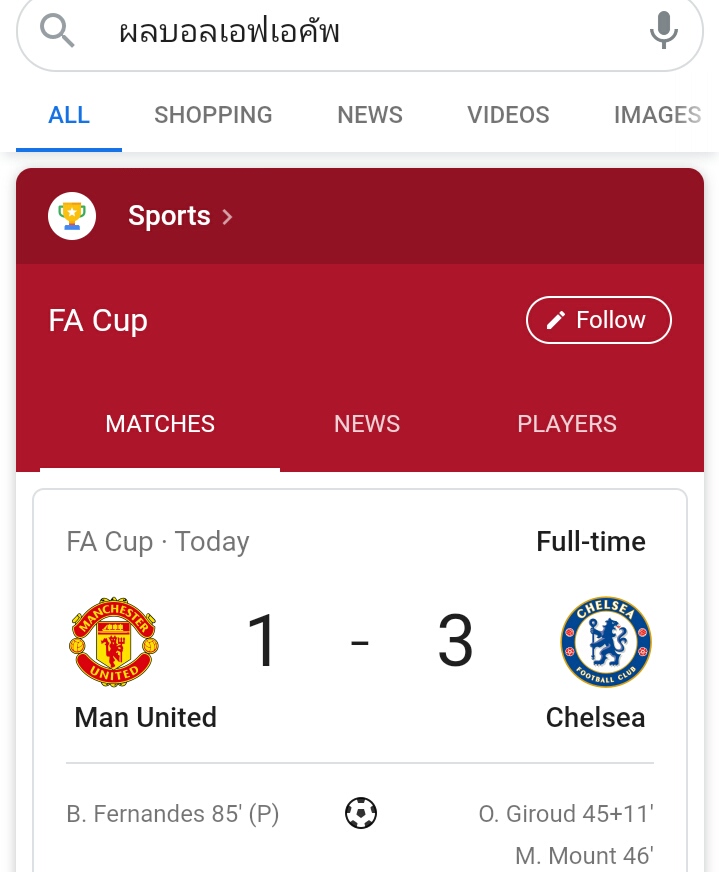
Task: Select the MATCHES tab in FA Cup
Action: pos(160,424)
